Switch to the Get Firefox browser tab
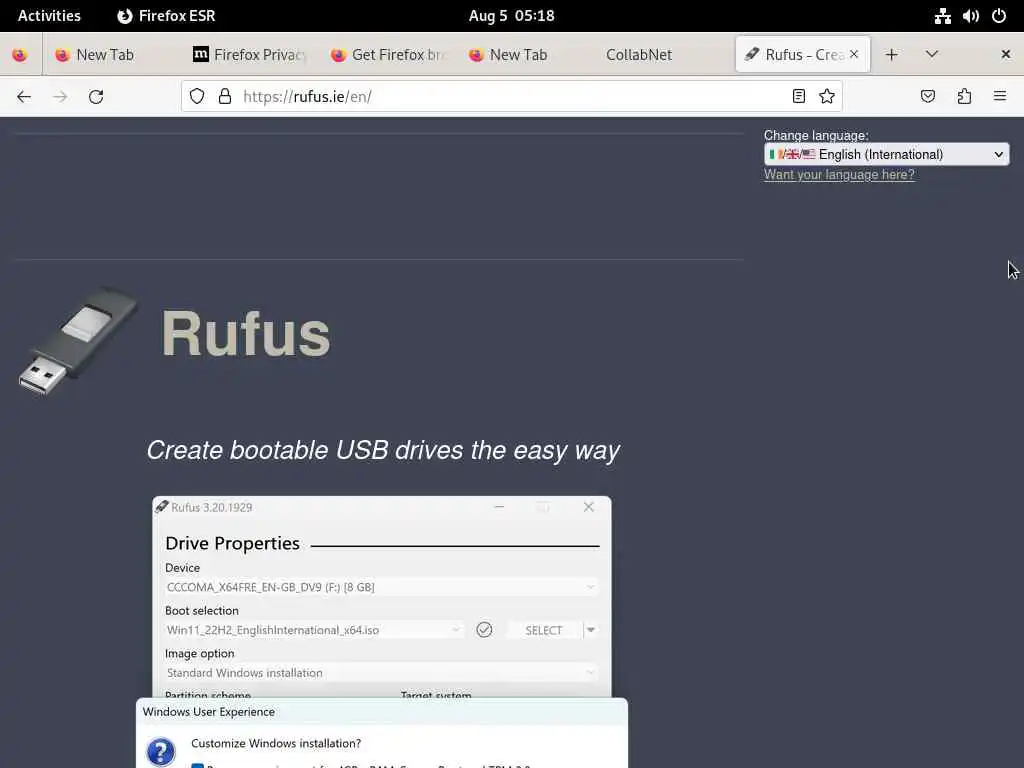Viewport: 1024px width, 768px height. tap(388, 55)
